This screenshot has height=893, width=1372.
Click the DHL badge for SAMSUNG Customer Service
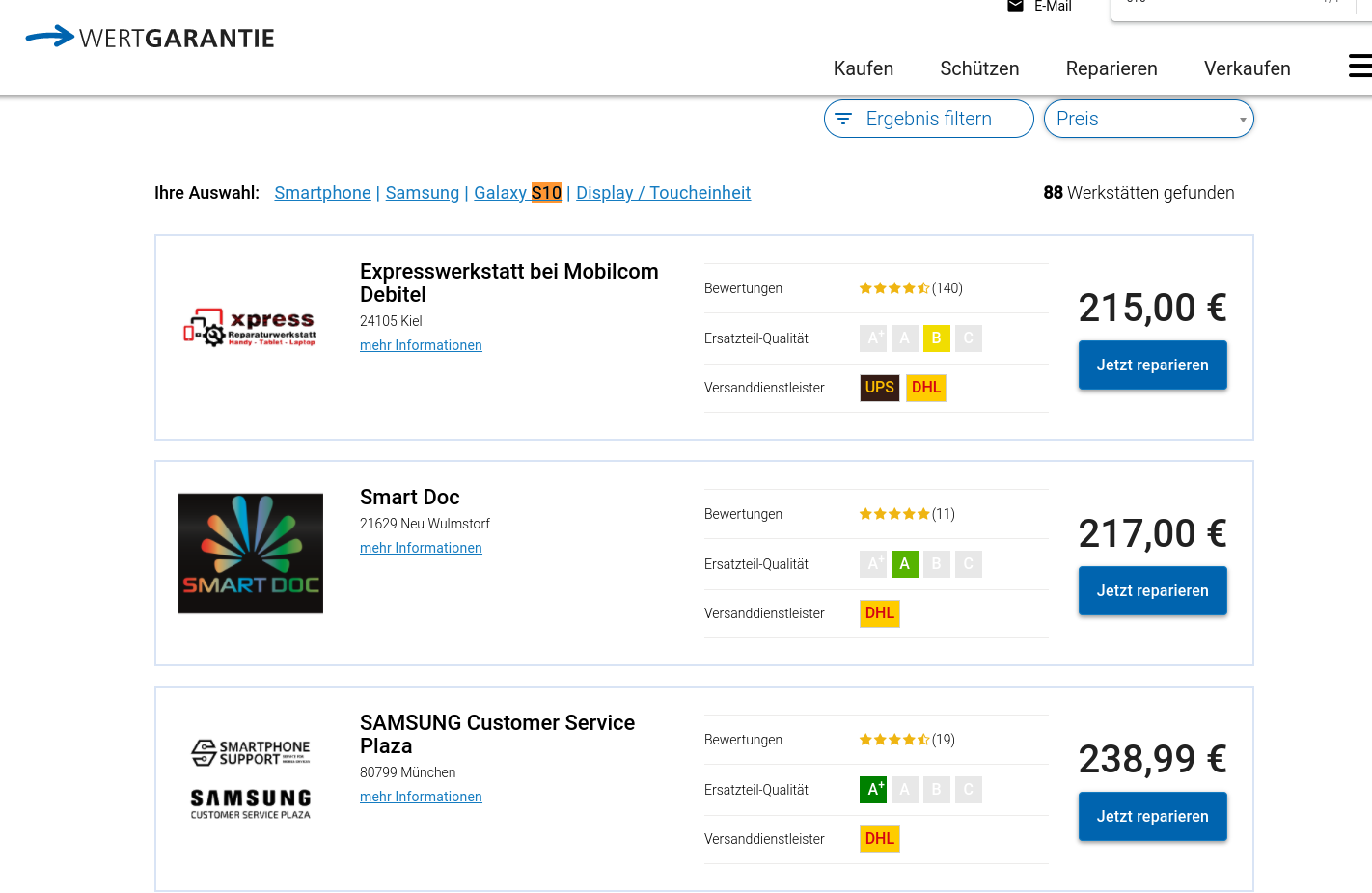click(x=880, y=839)
